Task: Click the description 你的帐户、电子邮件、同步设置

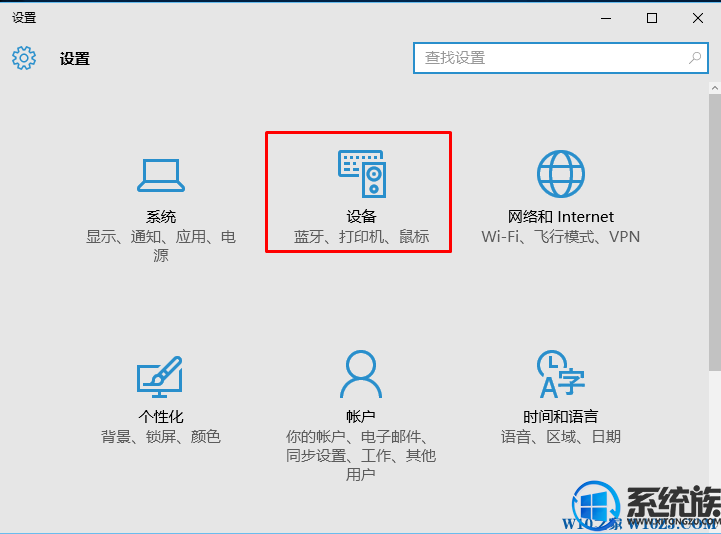Action: point(361,455)
